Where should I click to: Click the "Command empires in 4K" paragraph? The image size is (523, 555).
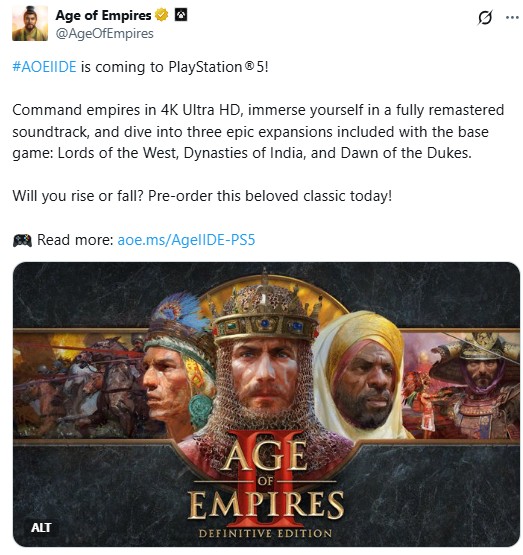(258, 132)
